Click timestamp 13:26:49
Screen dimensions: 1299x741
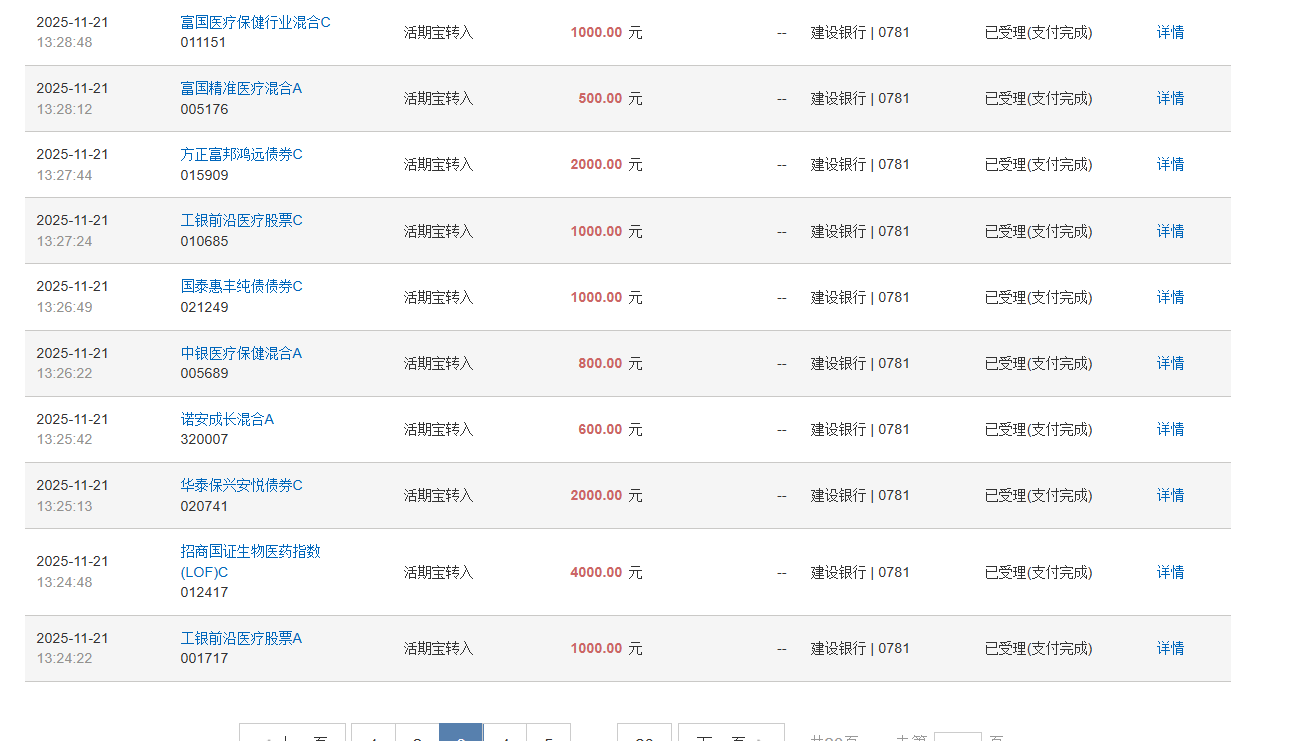(x=64, y=307)
